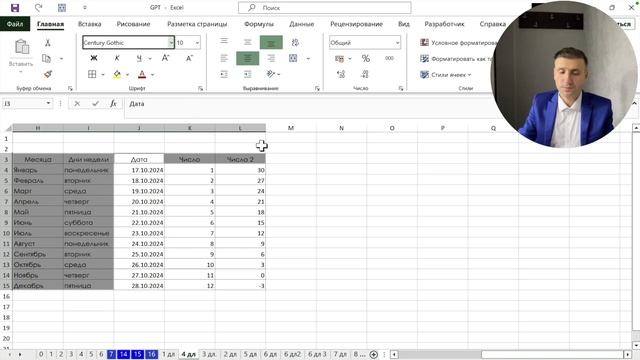Click the Accounting Number Format icon
Screen dimensions: 640x360
point(339,58)
